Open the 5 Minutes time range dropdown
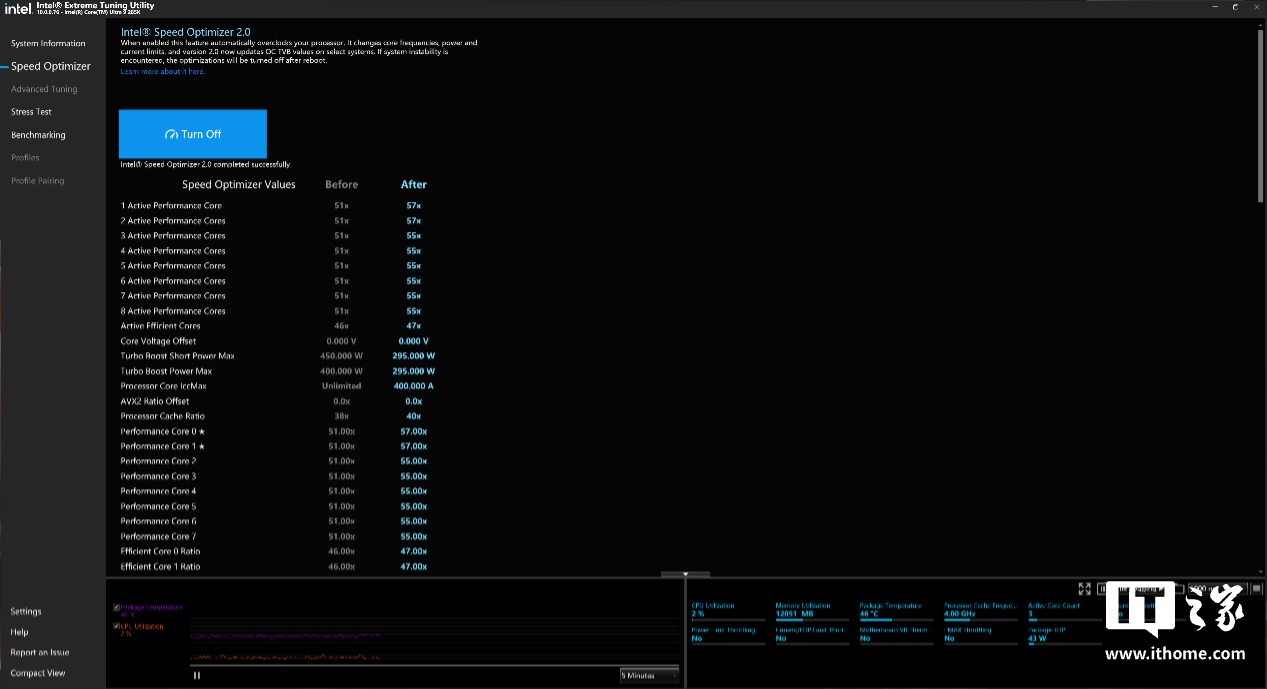Viewport: 1267px width, 689px height. [x=649, y=675]
